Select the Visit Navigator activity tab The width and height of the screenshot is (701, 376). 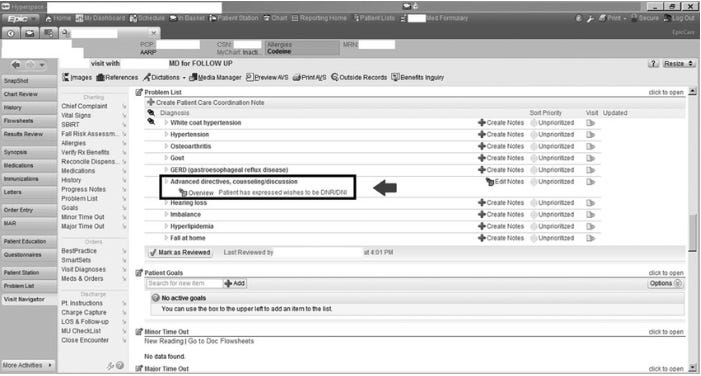[29, 299]
